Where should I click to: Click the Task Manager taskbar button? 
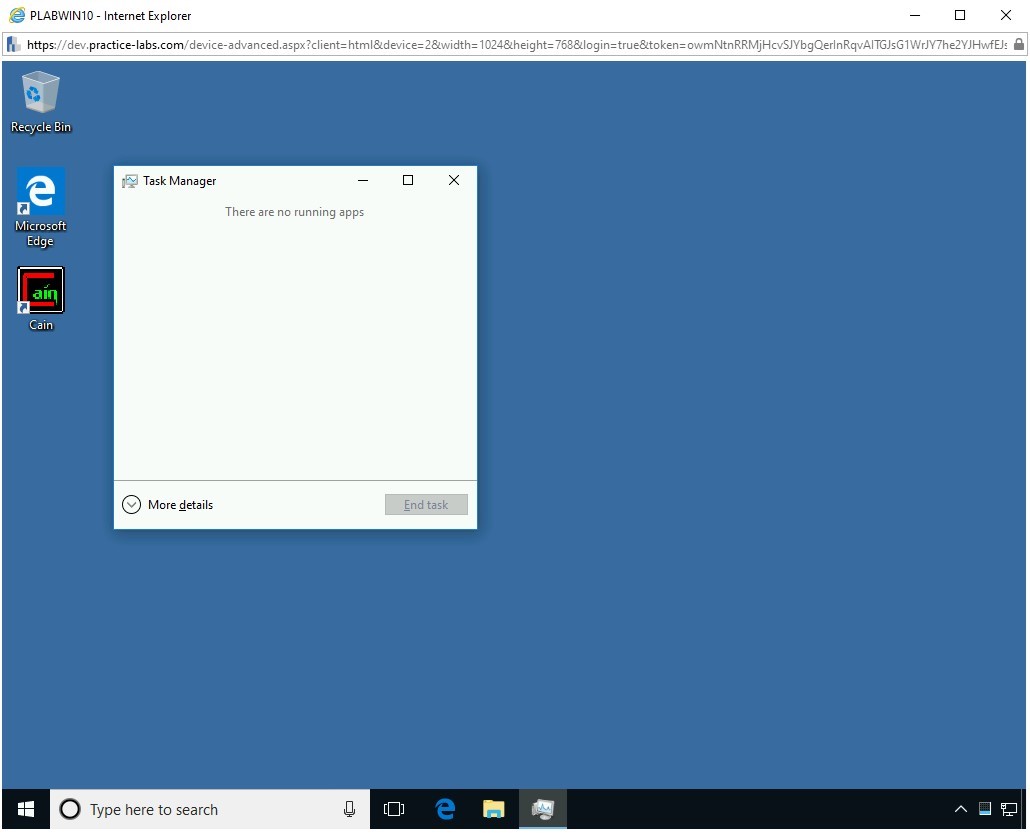click(x=542, y=809)
